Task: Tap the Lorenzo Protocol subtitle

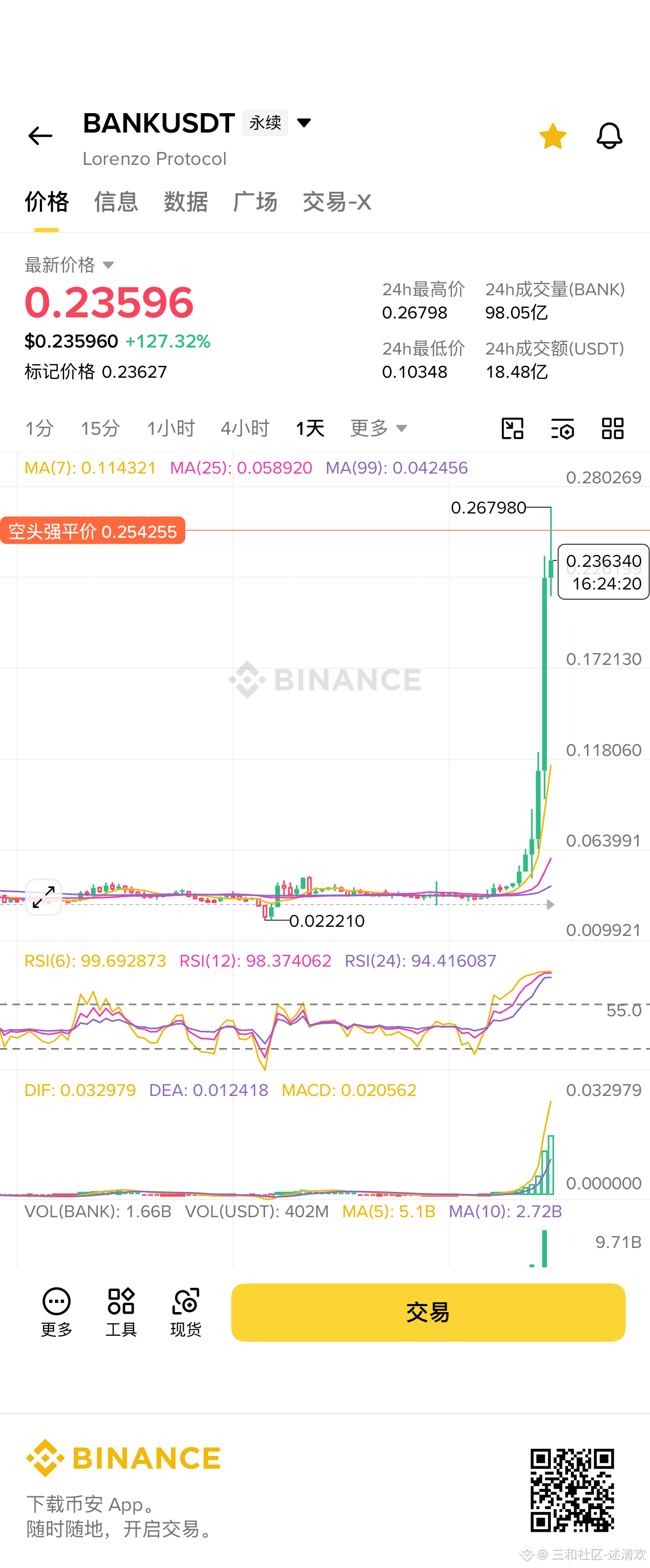Action: [155, 159]
